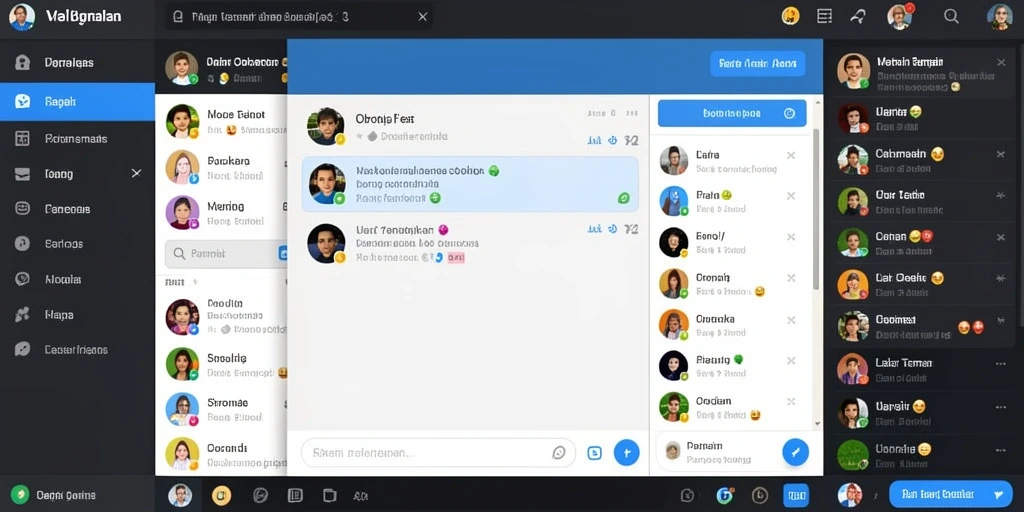Select the highlighted Ragah sidebar item
Image resolution: width=1024 pixels, height=512 pixels.
click(77, 102)
